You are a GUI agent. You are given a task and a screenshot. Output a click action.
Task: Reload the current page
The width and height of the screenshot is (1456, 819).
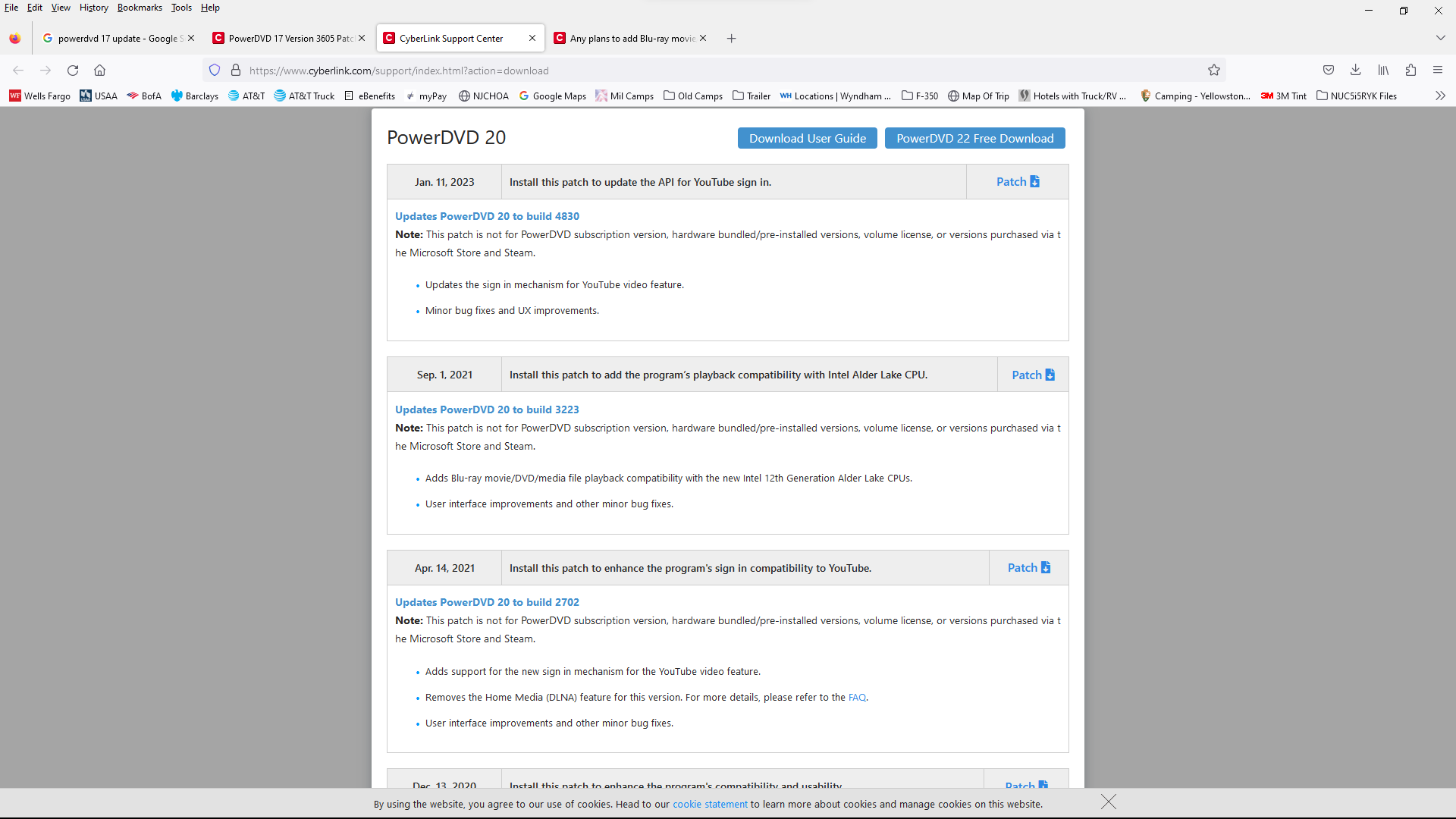click(x=73, y=71)
